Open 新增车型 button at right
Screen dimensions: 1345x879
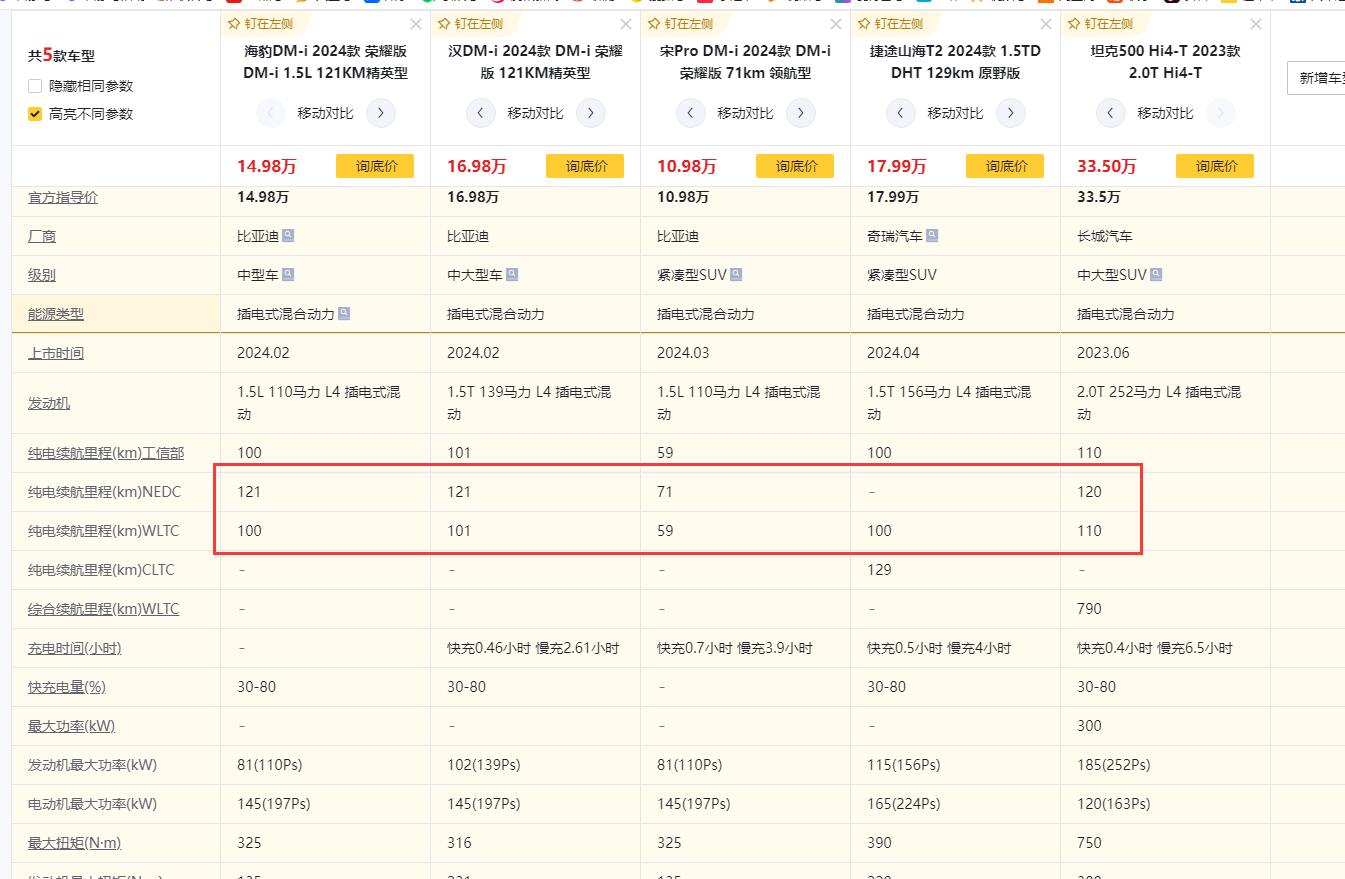coord(1318,78)
